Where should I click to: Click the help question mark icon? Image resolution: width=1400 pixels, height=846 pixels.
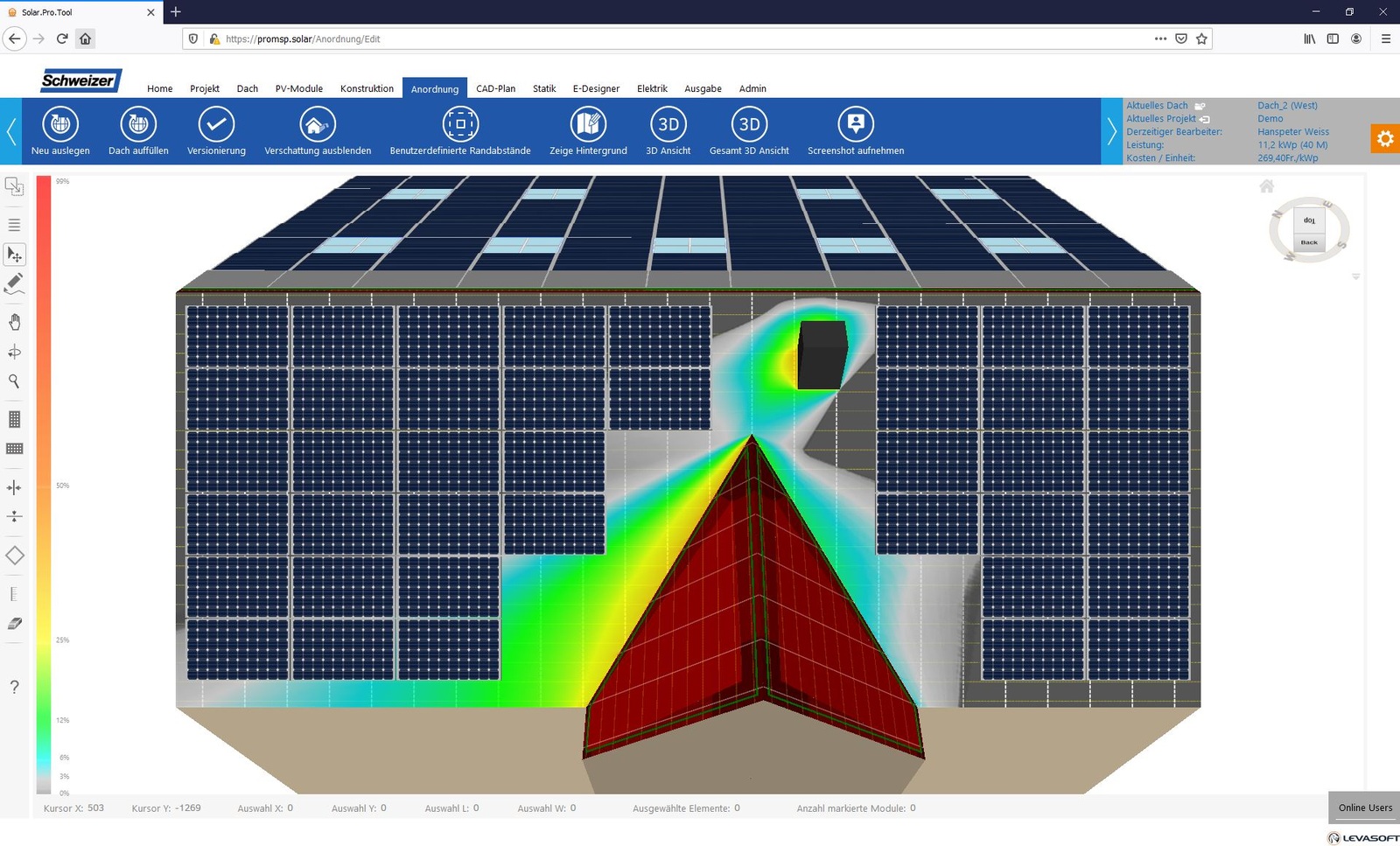14,688
